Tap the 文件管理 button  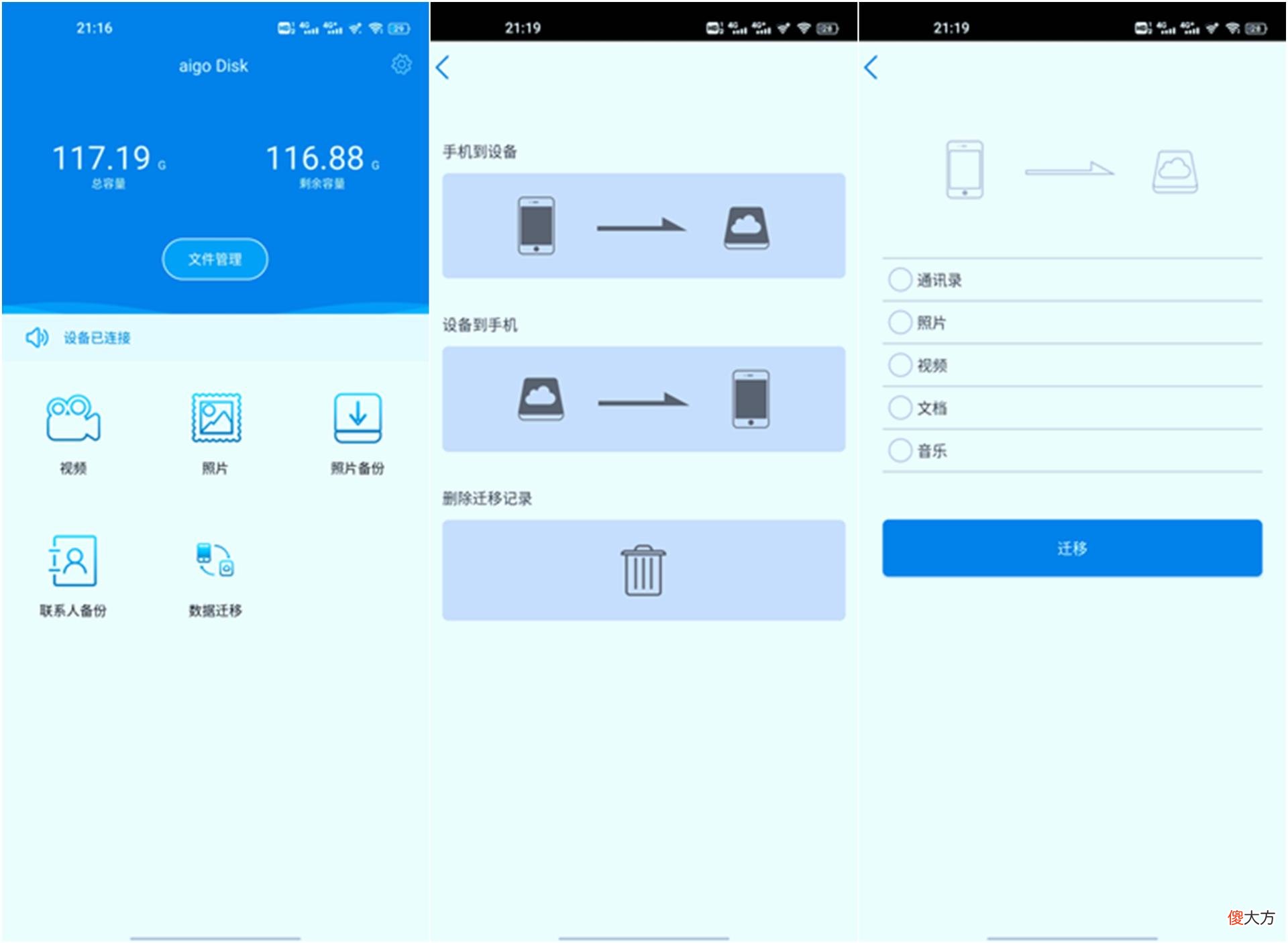pyautogui.click(x=215, y=259)
